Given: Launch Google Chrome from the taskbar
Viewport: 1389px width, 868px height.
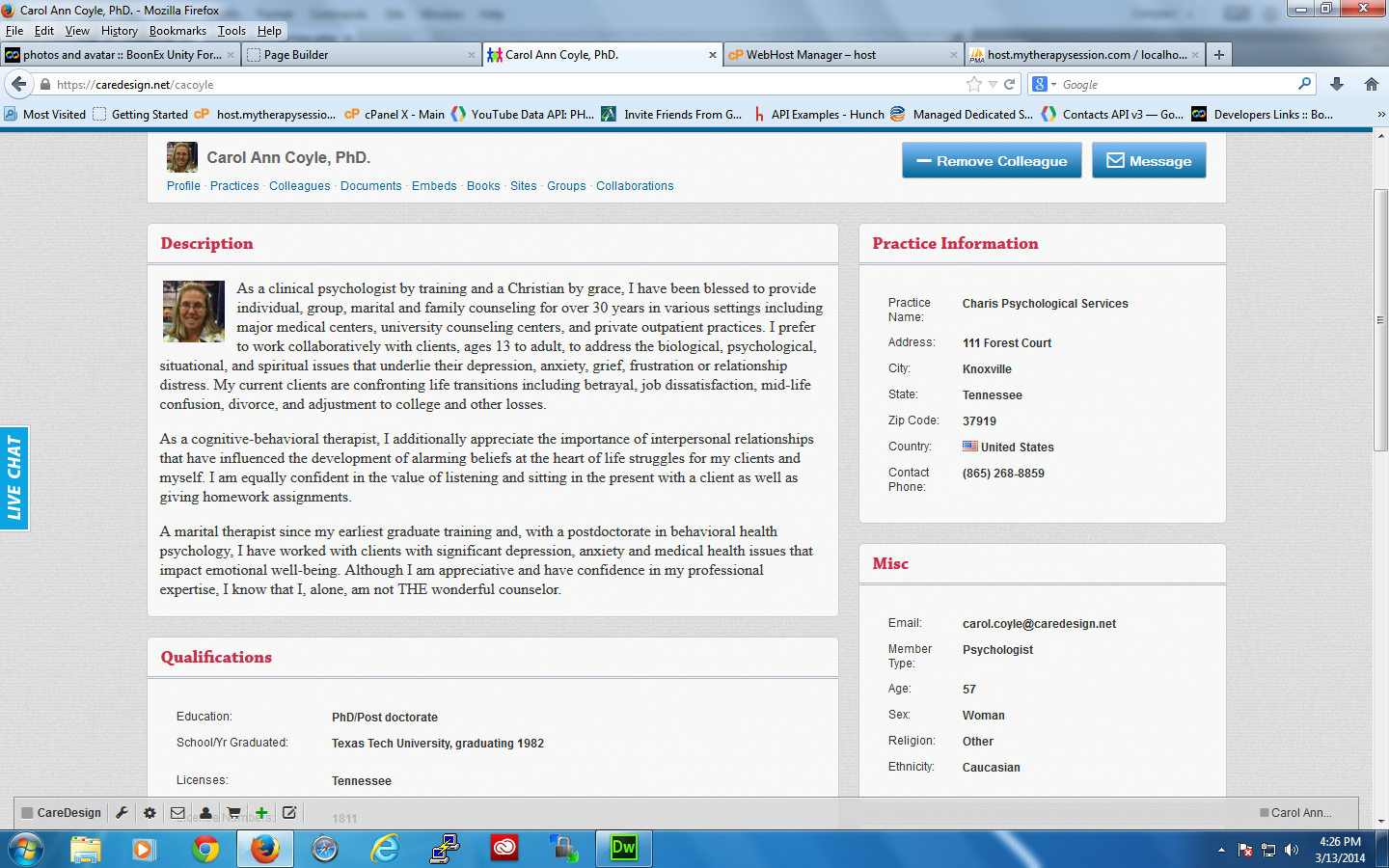Looking at the screenshot, I should pyautogui.click(x=205, y=849).
